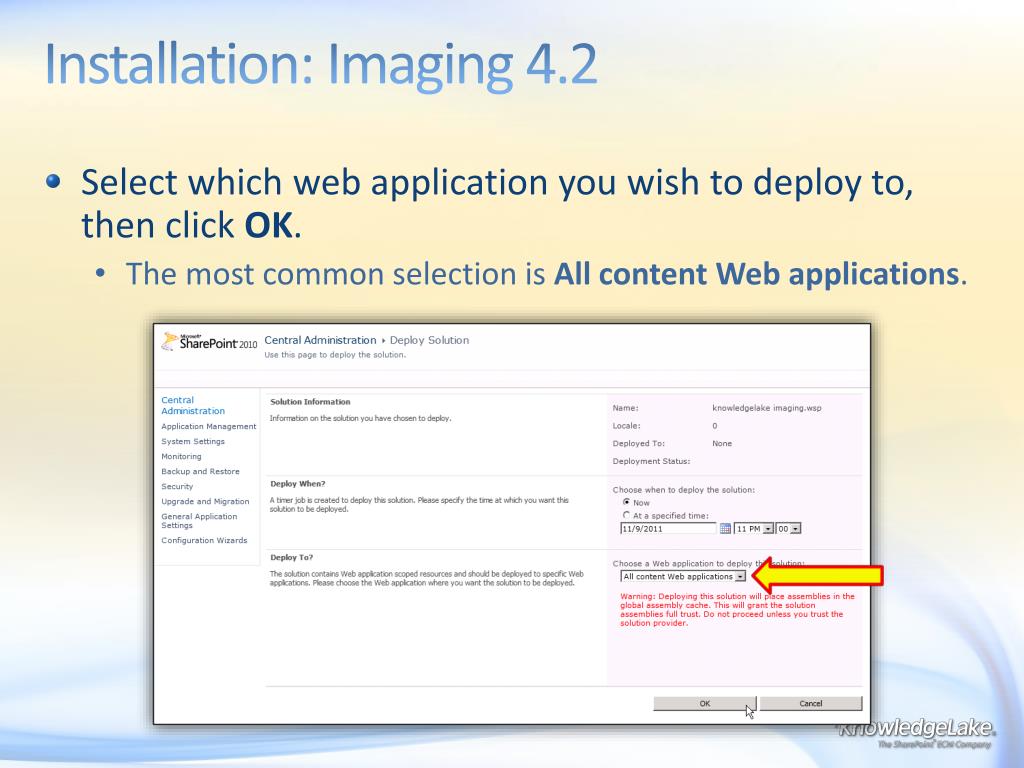The width and height of the screenshot is (1024, 768).
Task: Open General Application Settings
Action: tap(199, 520)
